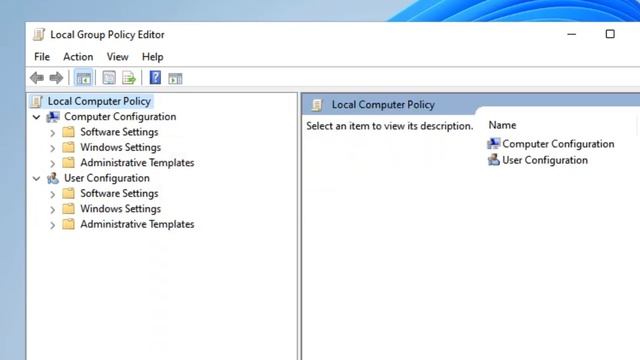Click the Back arrow toolbar button
Image resolution: width=640 pixels, height=360 pixels.
pos(37,78)
